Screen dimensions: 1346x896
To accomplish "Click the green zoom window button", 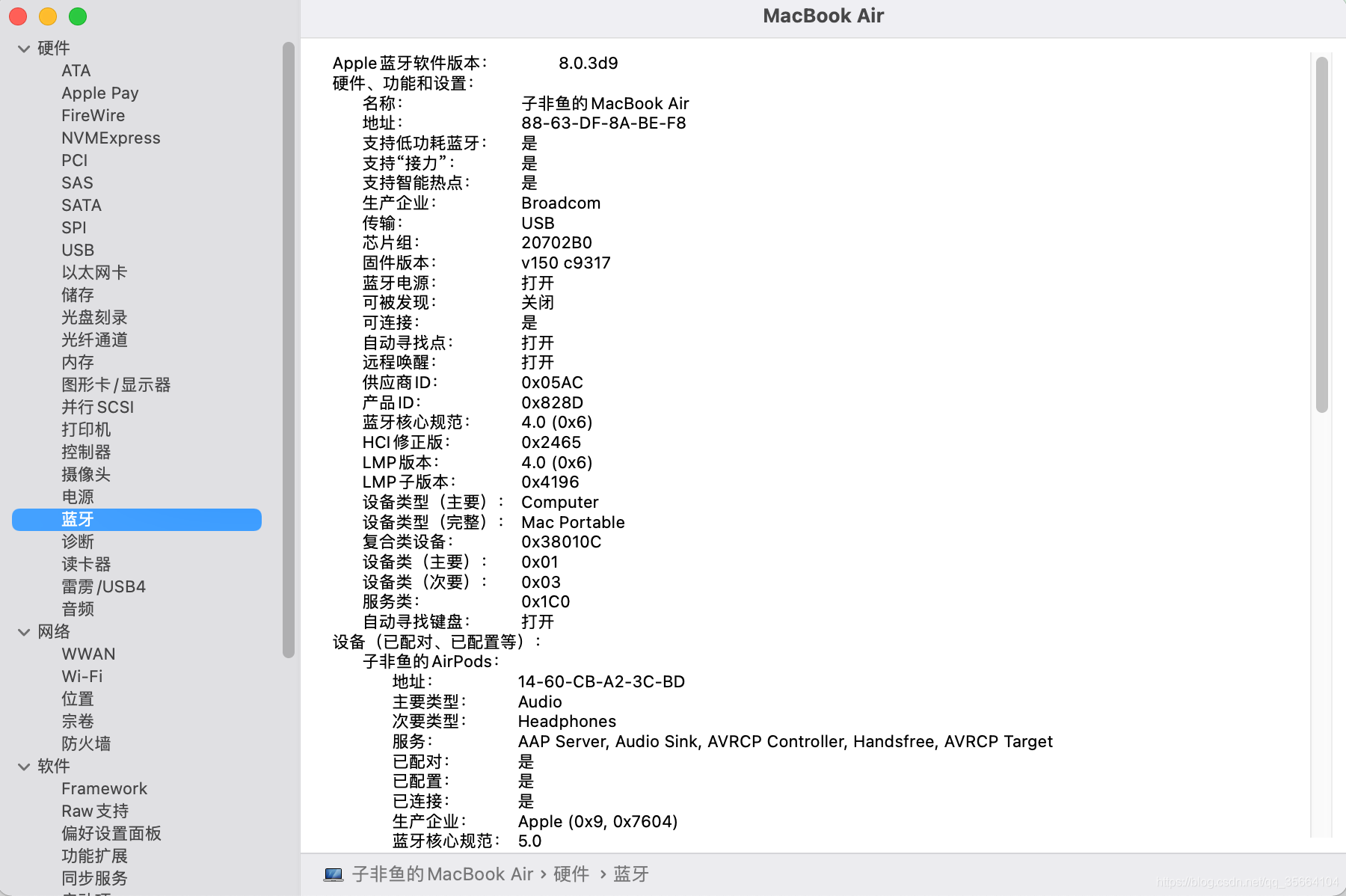I will (x=78, y=16).
